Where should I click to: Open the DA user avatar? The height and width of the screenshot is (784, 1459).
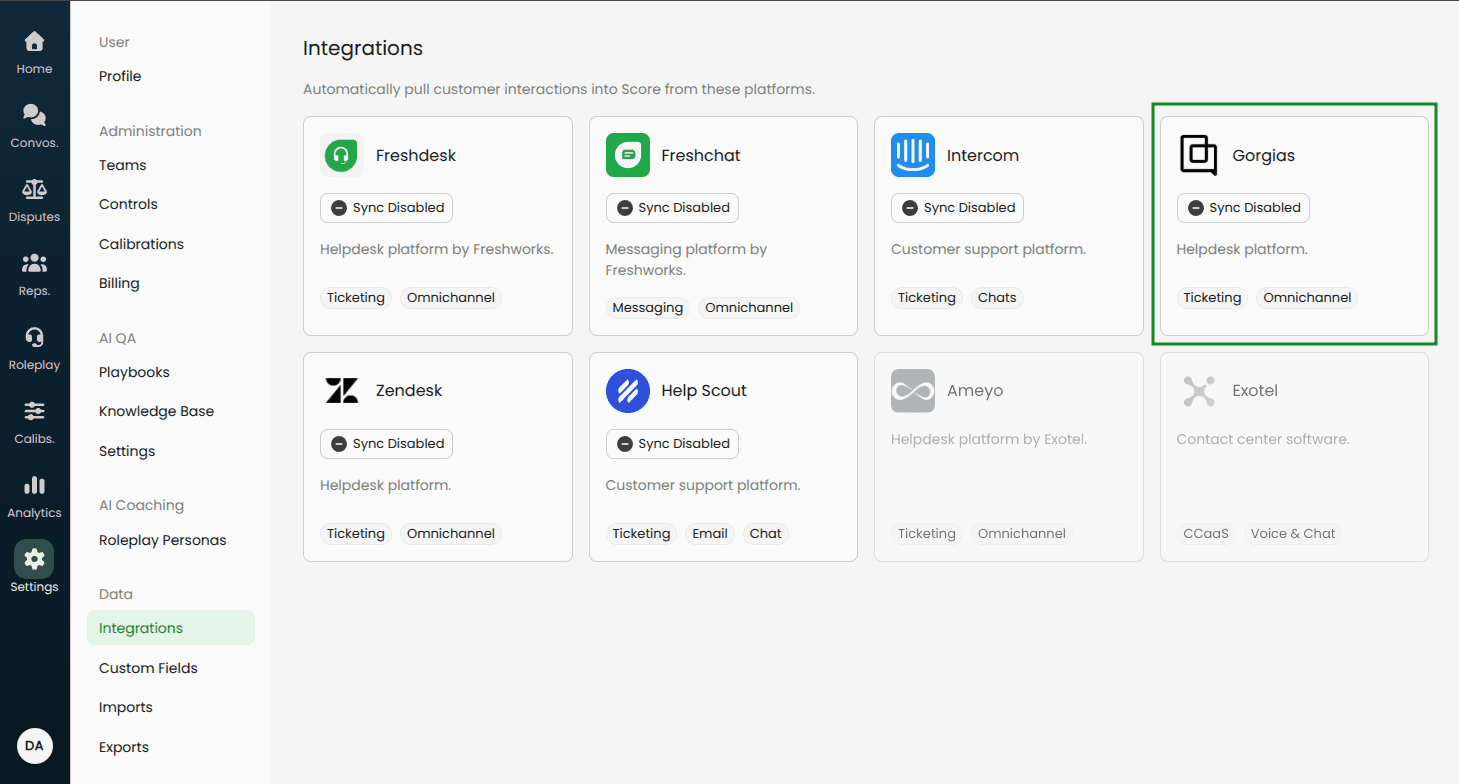35,746
